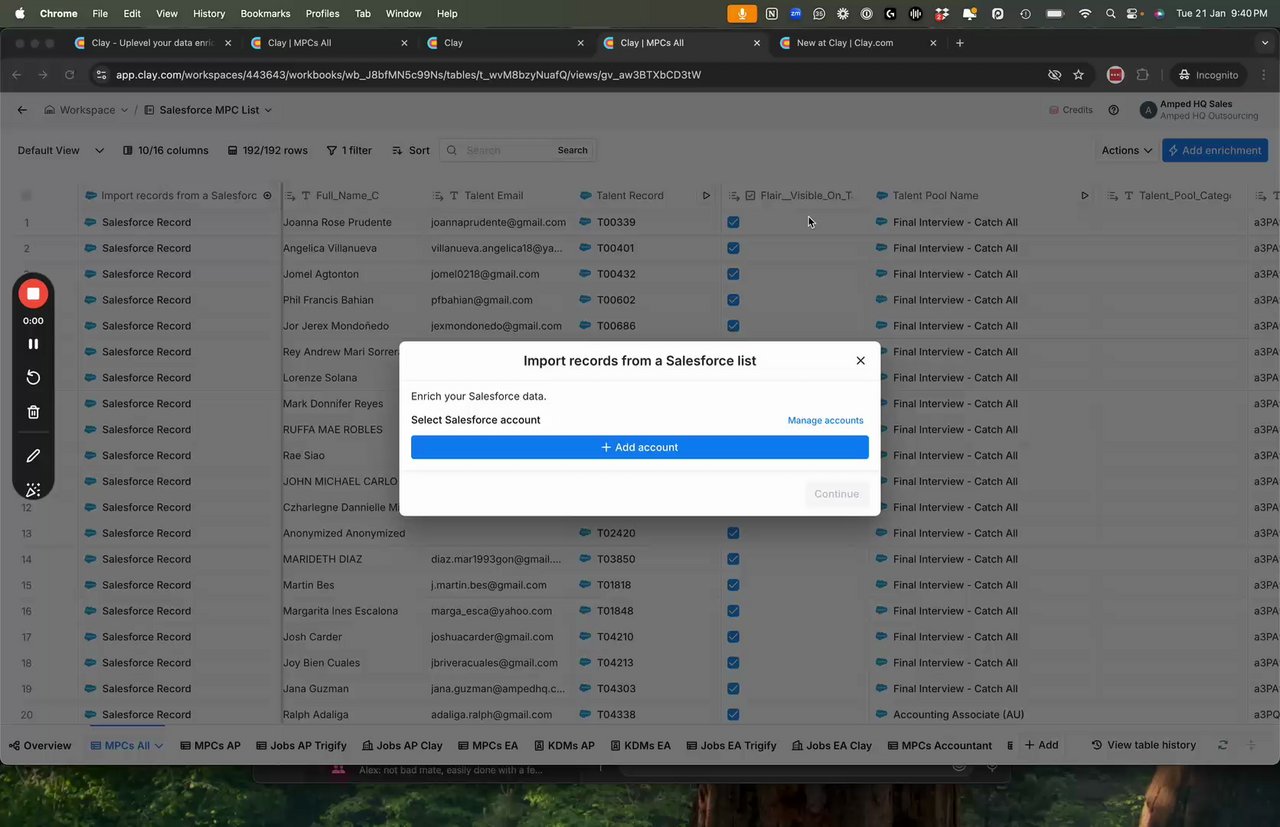Open macOS Spotlight search icon
Image resolution: width=1280 pixels, height=827 pixels.
pyautogui.click(x=1111, y=13)
